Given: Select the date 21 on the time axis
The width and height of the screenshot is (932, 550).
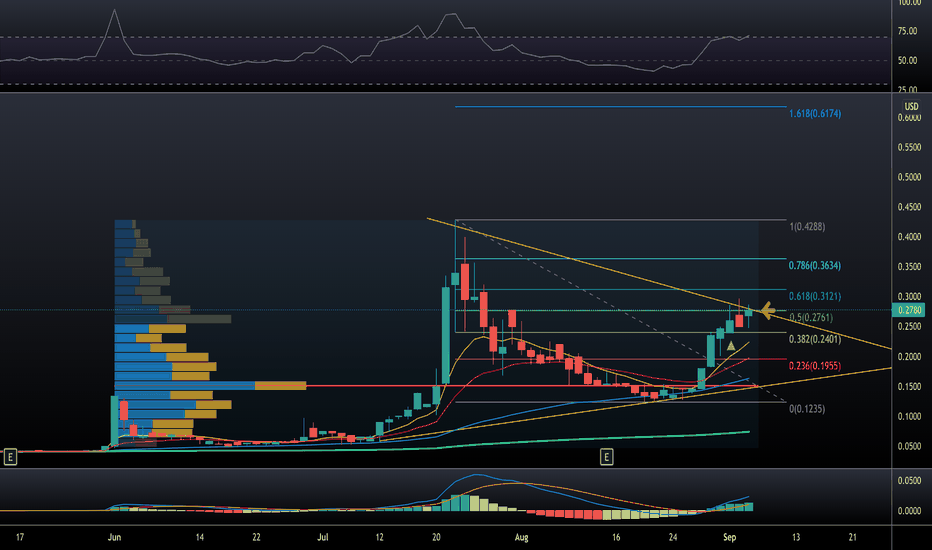Looking at the screenshot, I should (852, 538).
